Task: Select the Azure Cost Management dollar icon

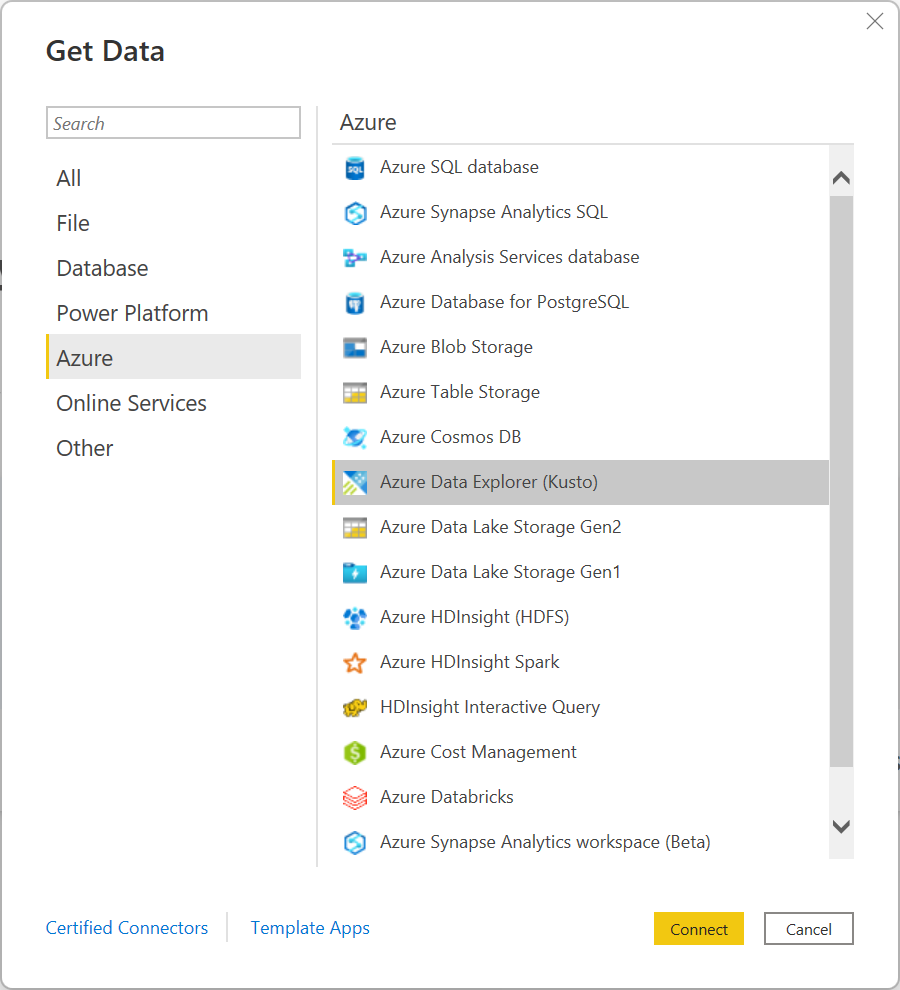Action: pos(355,753)
